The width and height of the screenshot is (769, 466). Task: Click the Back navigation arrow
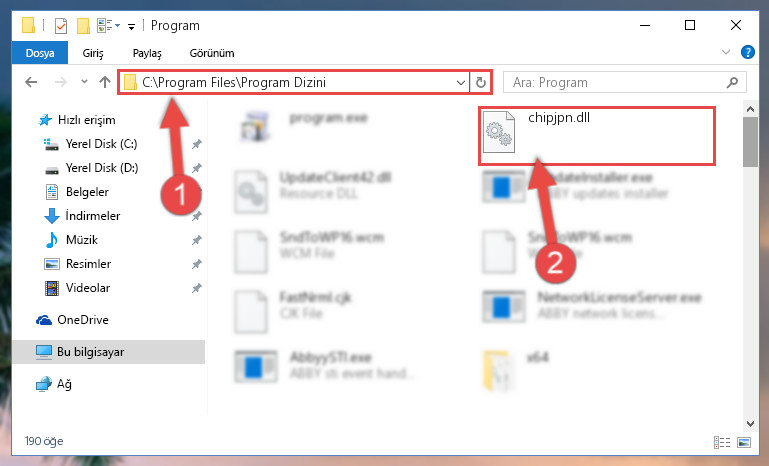point(31,82)
